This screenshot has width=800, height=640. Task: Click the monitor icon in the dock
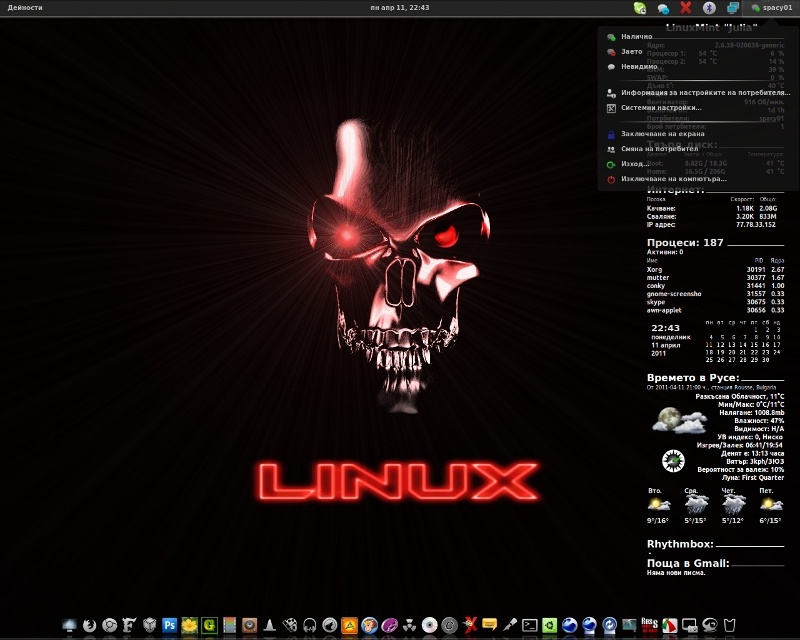point(69,625)
